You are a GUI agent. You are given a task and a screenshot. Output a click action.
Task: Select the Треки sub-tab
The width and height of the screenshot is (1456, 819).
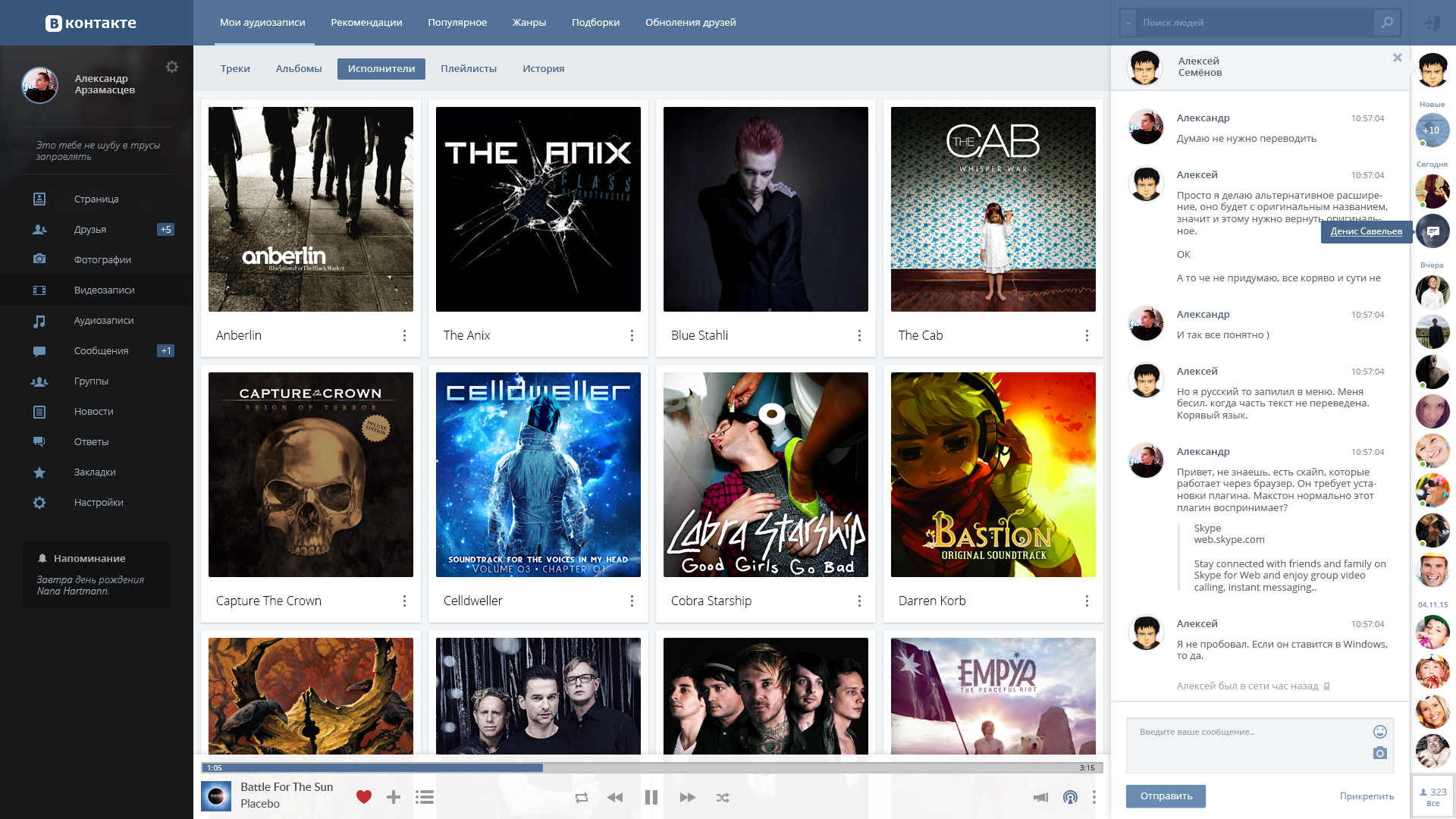[x=235, y=68]
